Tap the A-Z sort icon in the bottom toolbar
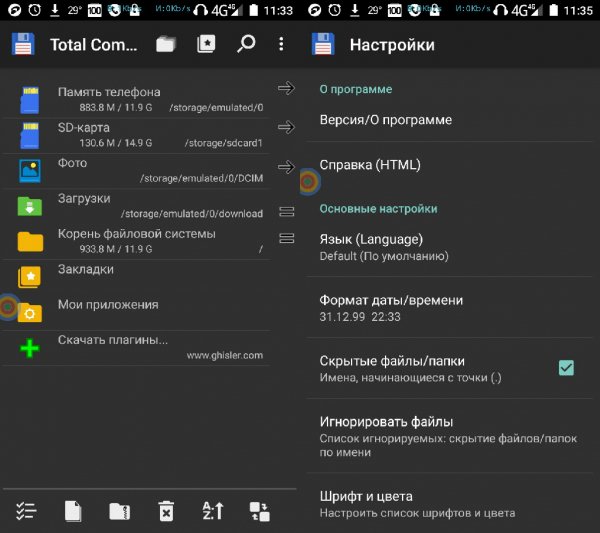Image resolution: width=600 pixels, height=533 pixels. 213,511
